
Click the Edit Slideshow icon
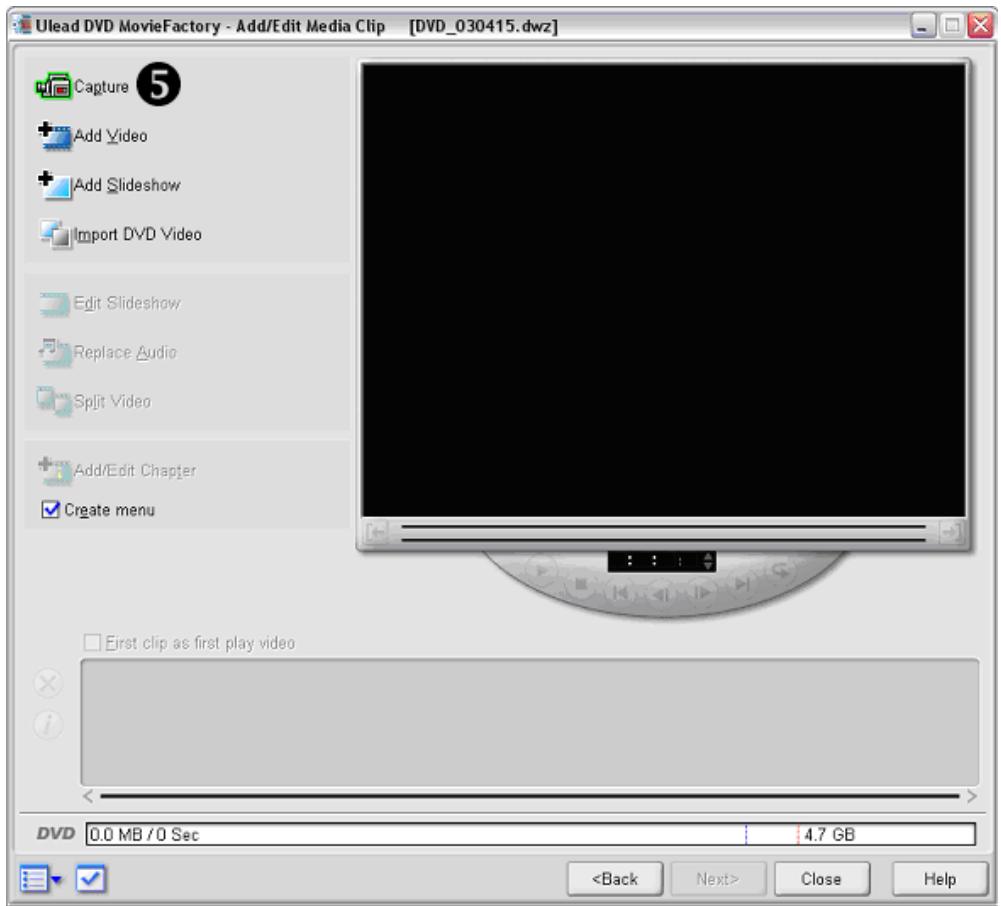click(54, 304)
